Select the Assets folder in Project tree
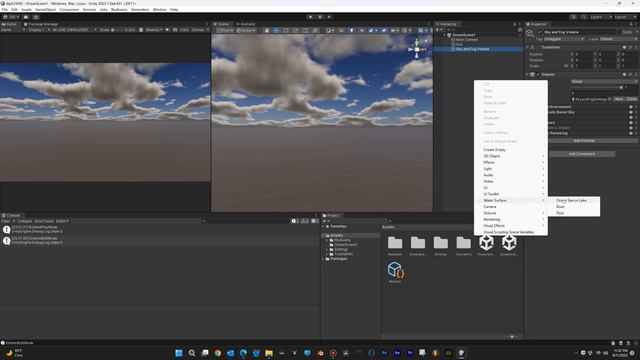640x360 pixels. coord(337,236)
